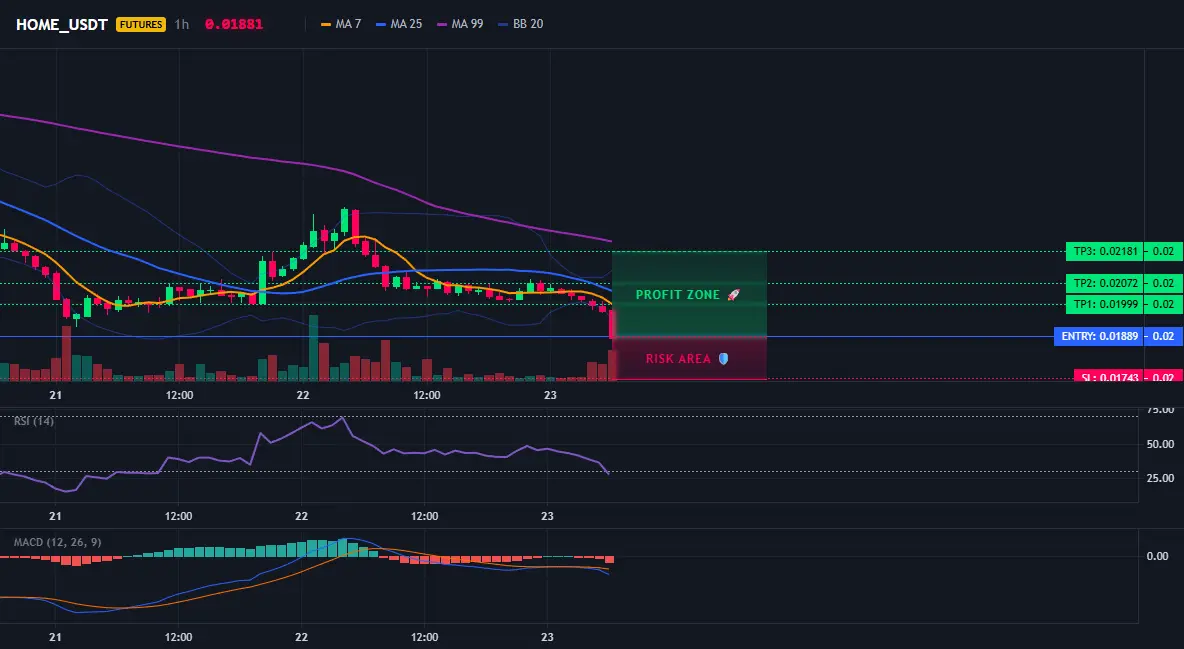Click the yellow FUTURES badge

(x=140, y=24)
